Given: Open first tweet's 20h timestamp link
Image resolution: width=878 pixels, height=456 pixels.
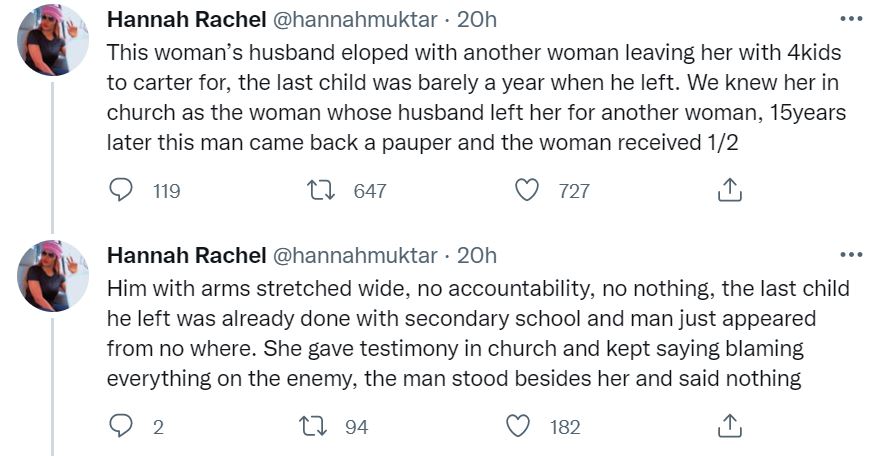Looking at the screenshot, I should coord(477,20).
